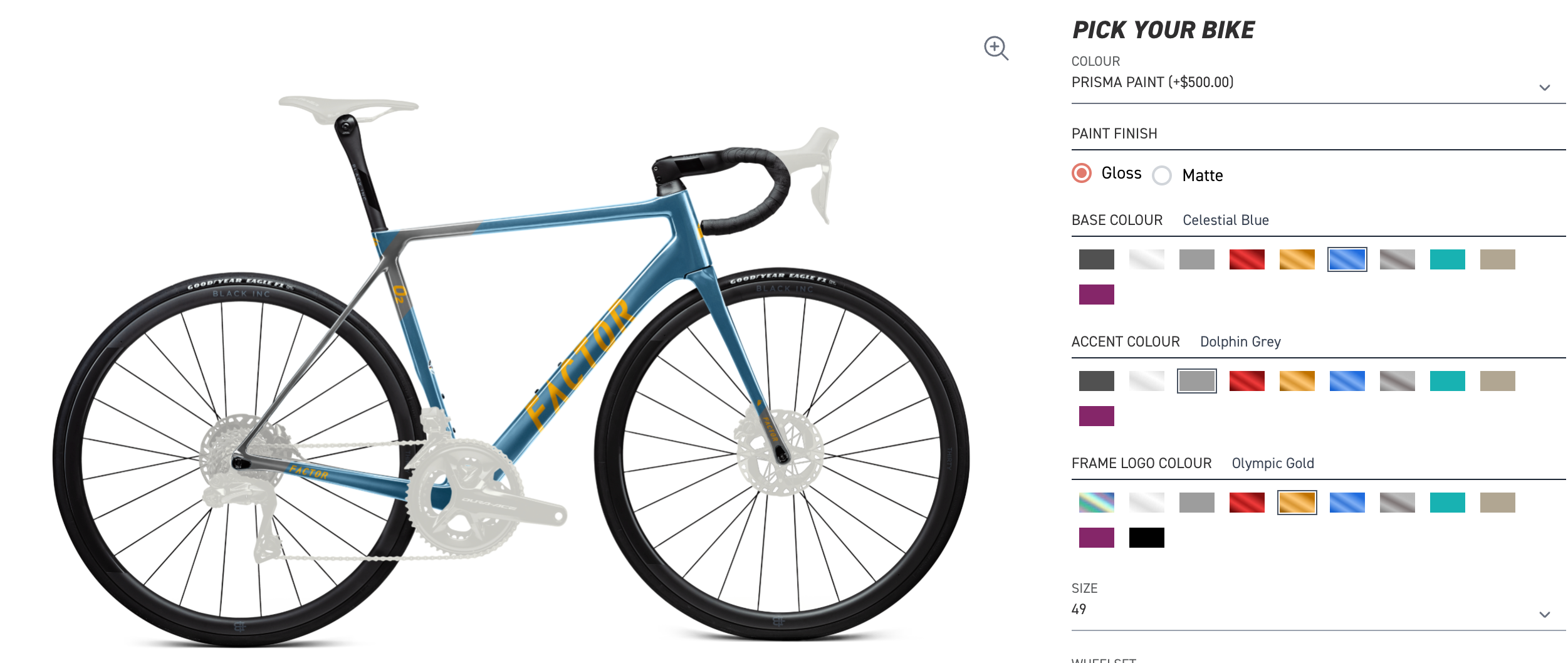The height and width of the screenshot is (663, 1568).
Task: Select the Gloss paint finish
Action: pyautogui.click(x=1082, y=173)
